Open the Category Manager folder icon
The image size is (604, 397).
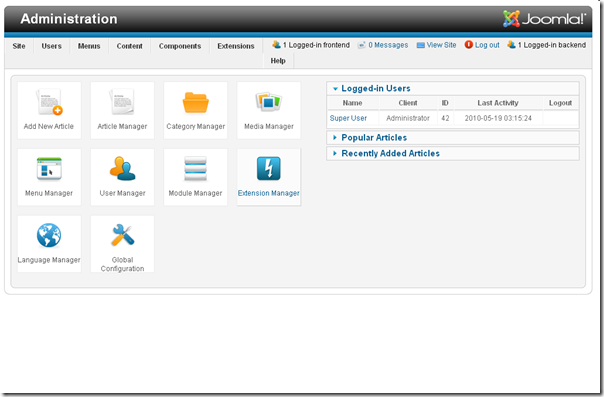[196, 102]
